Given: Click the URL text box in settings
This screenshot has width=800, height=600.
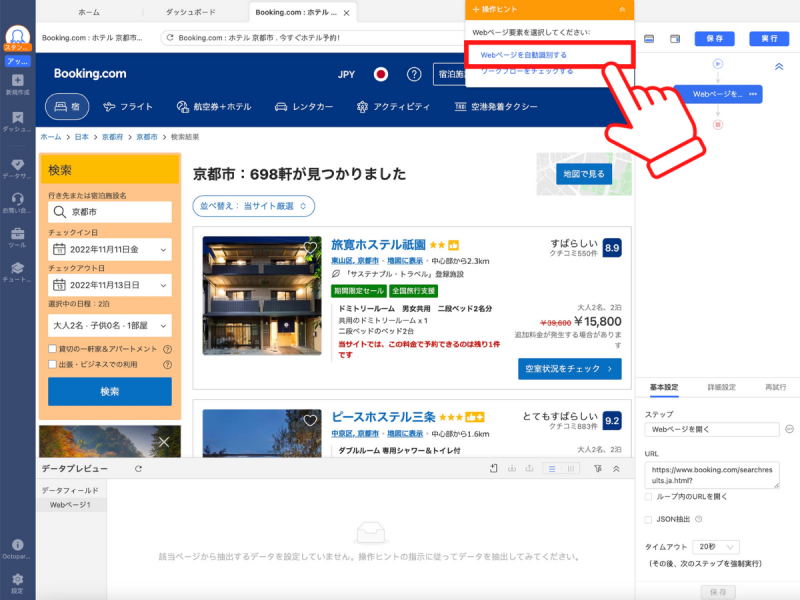Looking at the screenshot, I should pyautogui.click(x=712, y=475).
